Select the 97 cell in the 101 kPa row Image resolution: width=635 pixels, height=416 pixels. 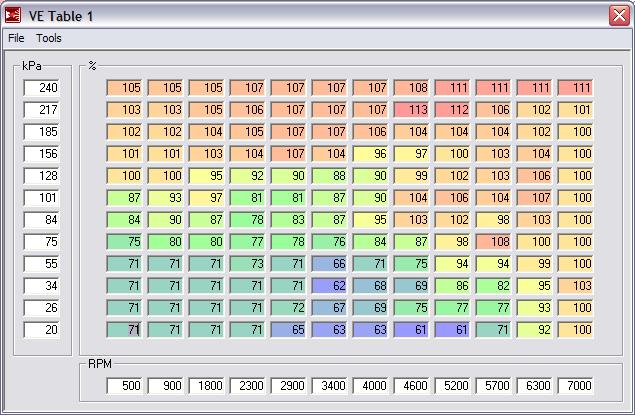206,198
